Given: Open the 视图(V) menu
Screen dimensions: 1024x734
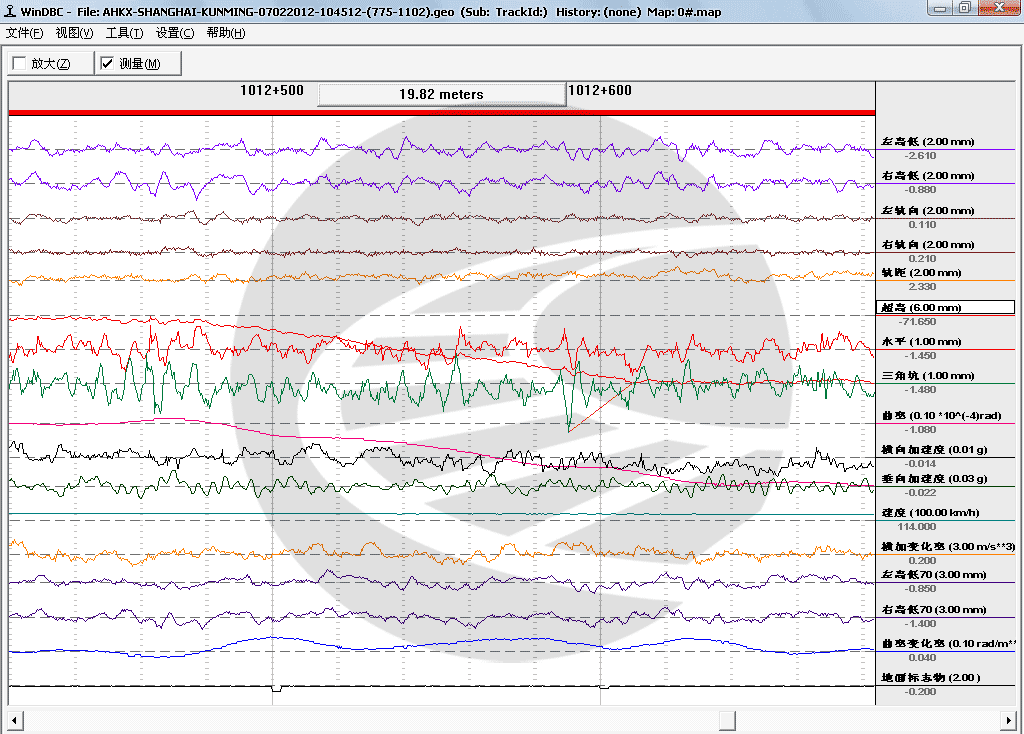Looking at the screenshot, I should pyautogui.click(x=74, y=33).
